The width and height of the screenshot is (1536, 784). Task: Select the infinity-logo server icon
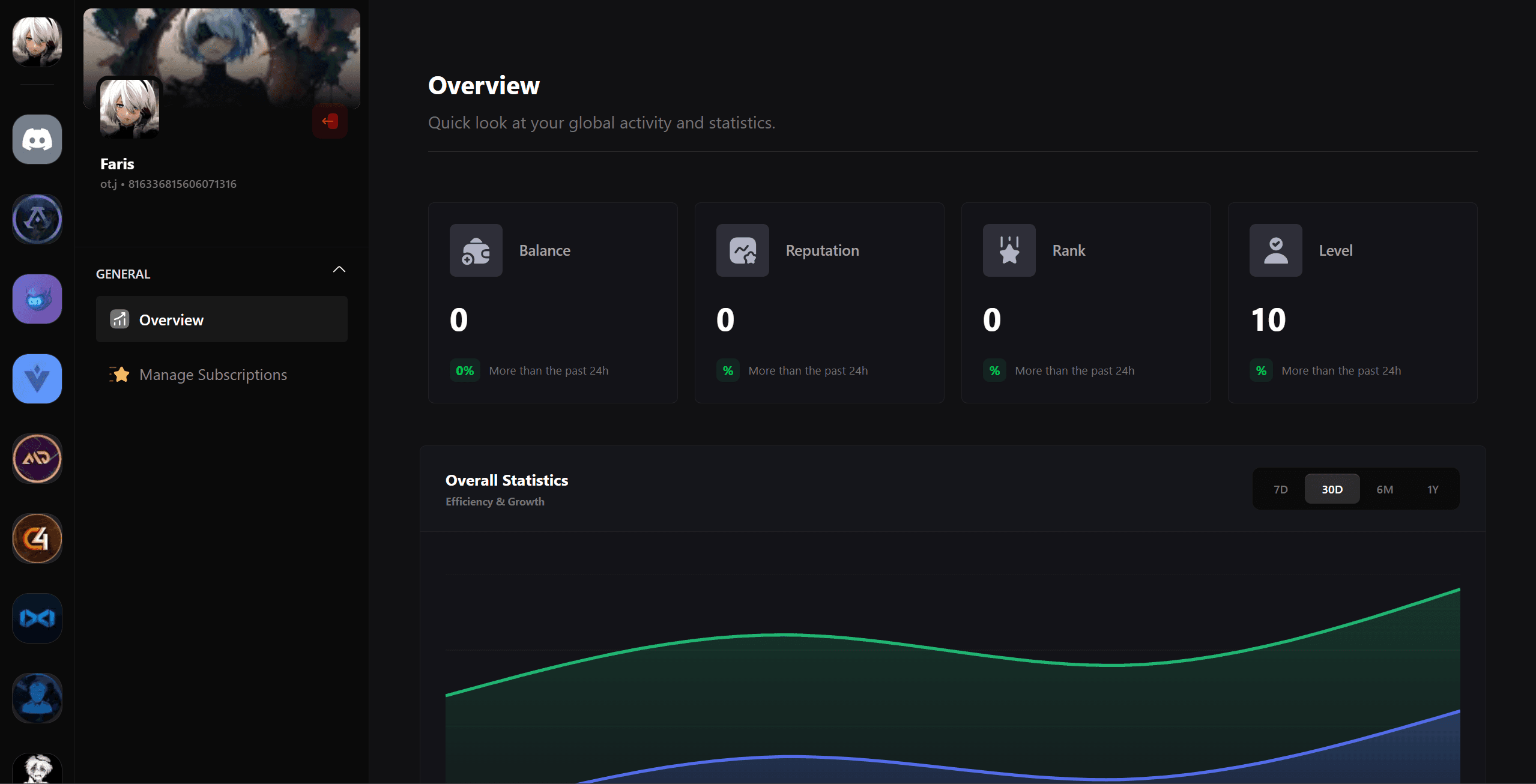click(37, 618)
